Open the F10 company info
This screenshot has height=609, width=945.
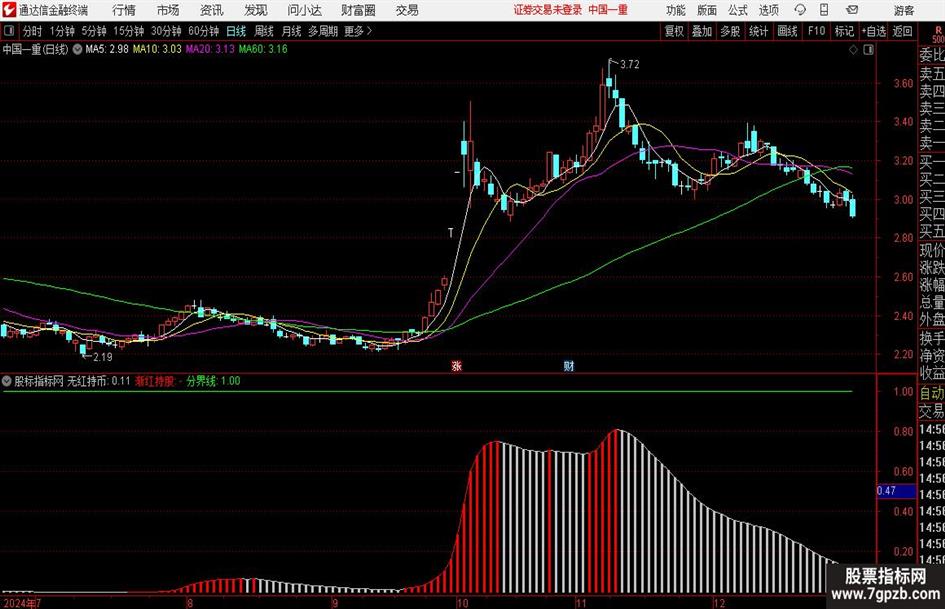pyautogui.click(x=817, y=31)
